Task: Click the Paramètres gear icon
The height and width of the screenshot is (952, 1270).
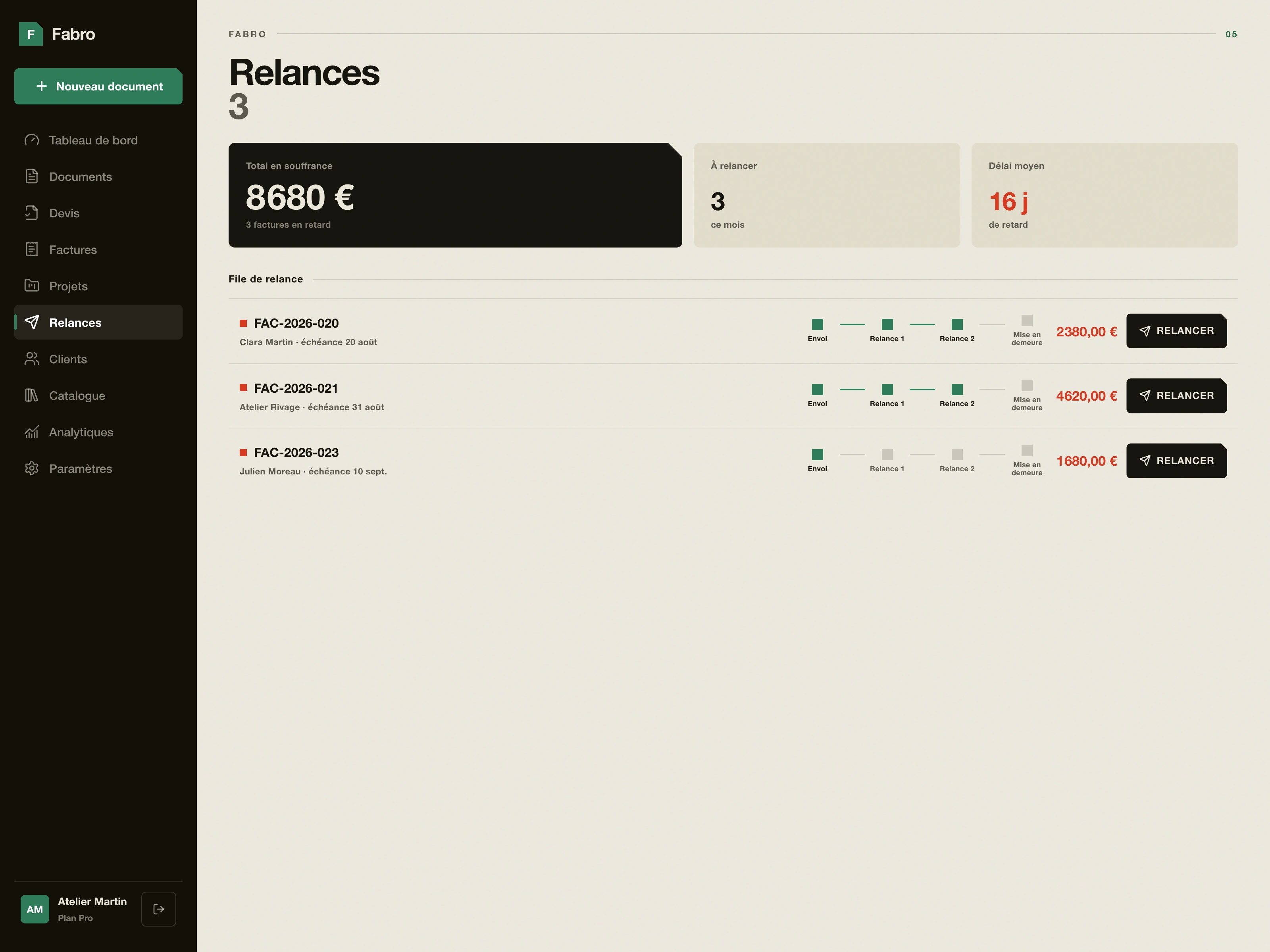Action: (x=32, y=468)
